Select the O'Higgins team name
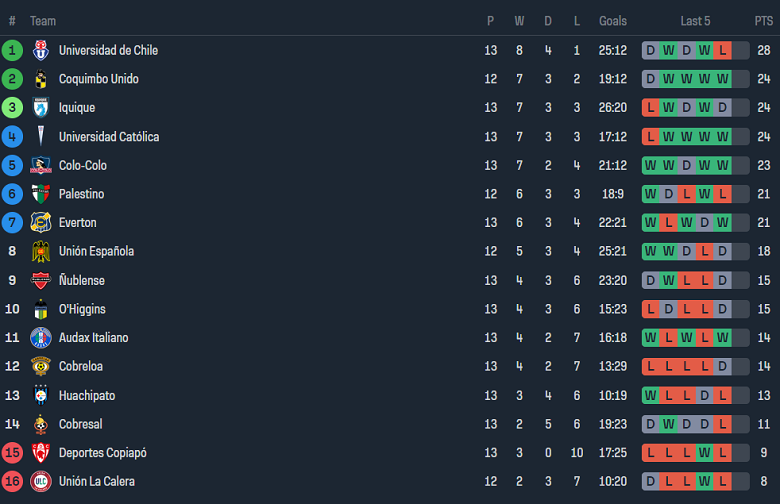 pyautogui.click(x=82, y=309)
